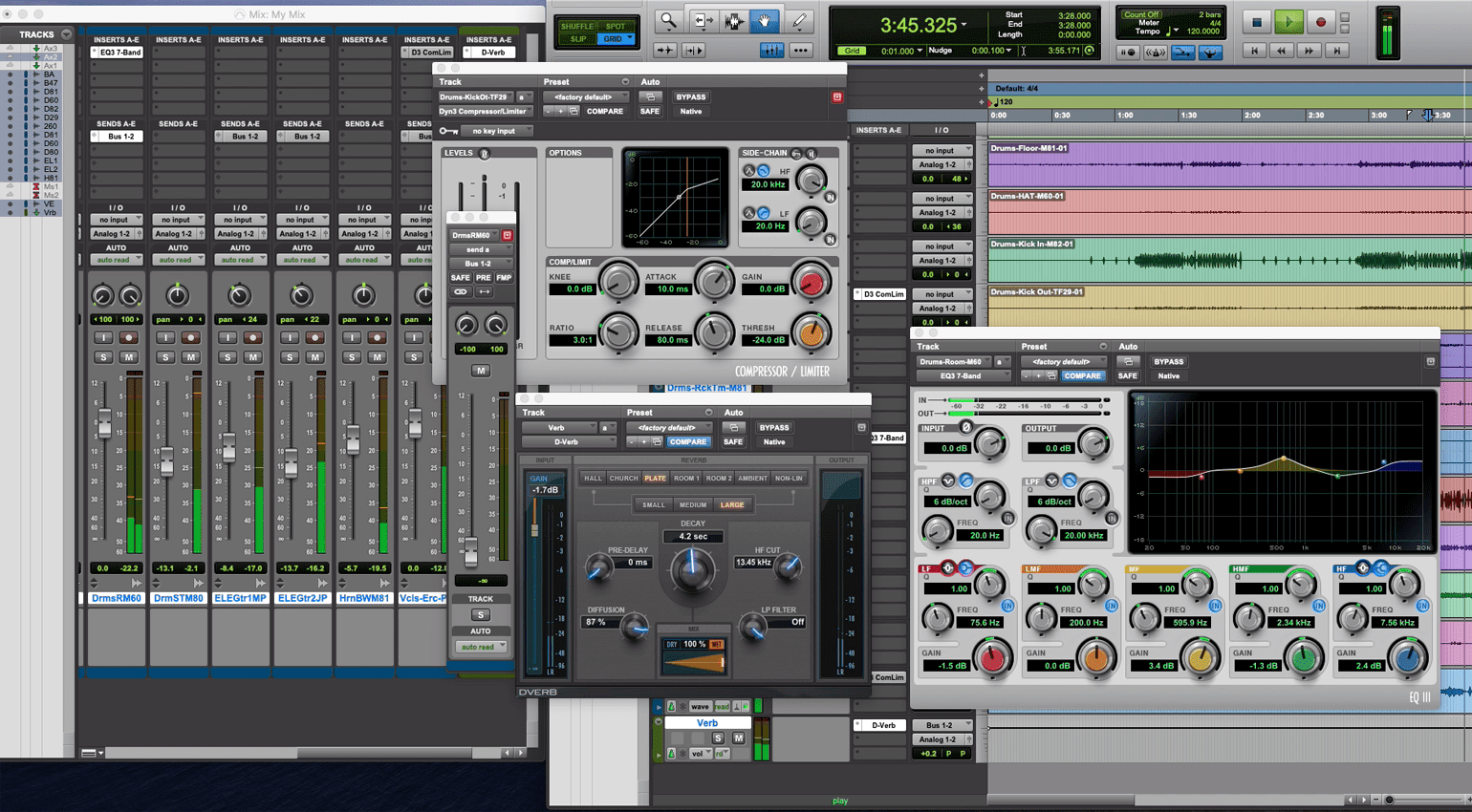Enable SAFE on the D-Verb plug-in
This screenshot has width=1472, height=812.
[x=733, y=442]
